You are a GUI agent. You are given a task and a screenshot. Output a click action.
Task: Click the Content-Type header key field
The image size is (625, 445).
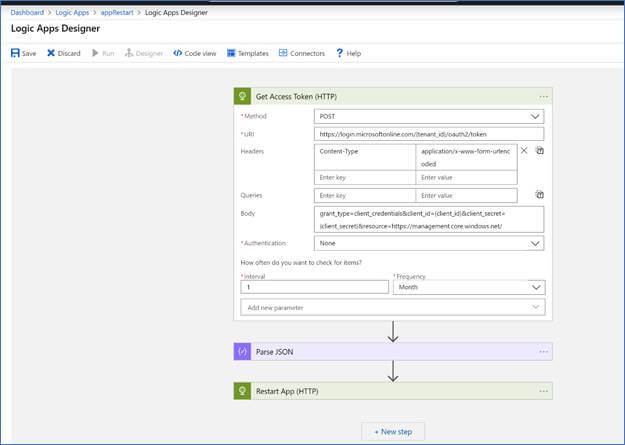pos(365,157)
